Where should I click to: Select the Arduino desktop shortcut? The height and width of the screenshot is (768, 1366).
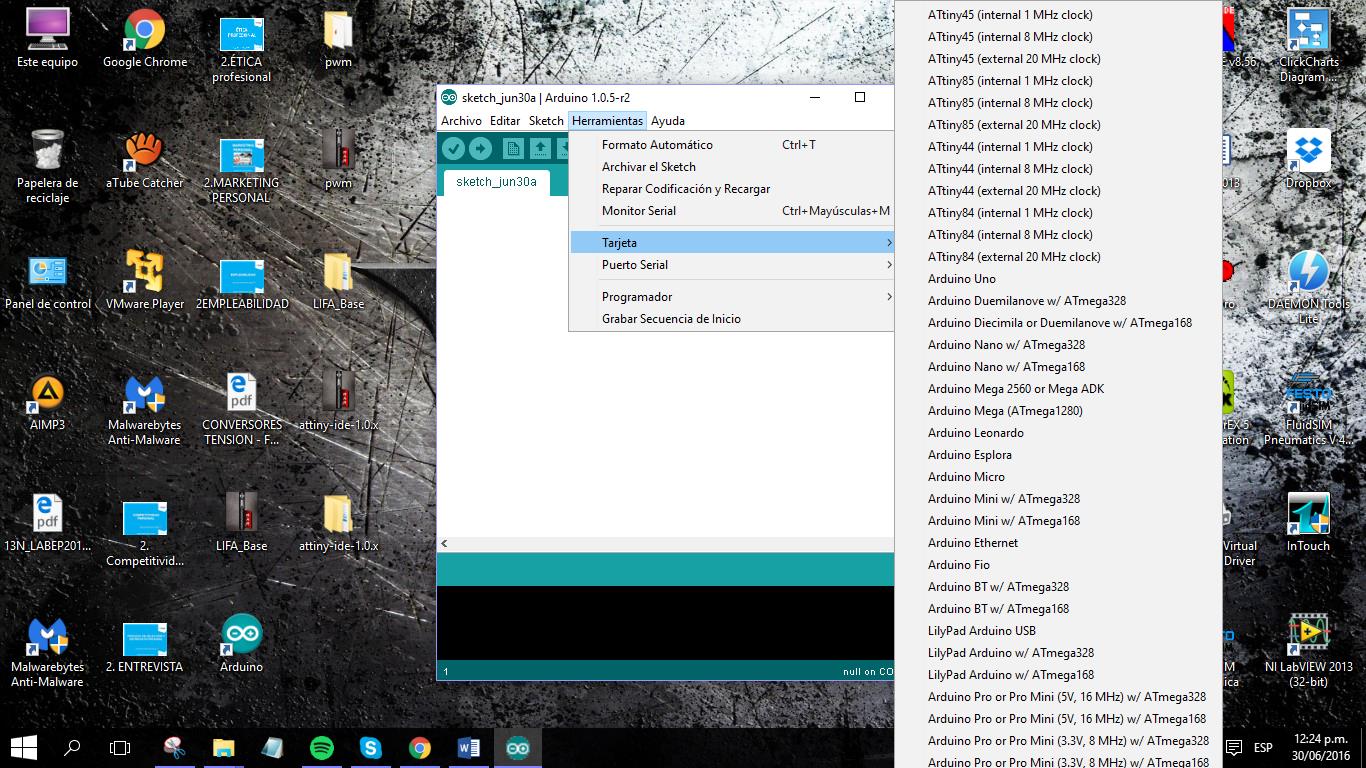click(241, 644)
